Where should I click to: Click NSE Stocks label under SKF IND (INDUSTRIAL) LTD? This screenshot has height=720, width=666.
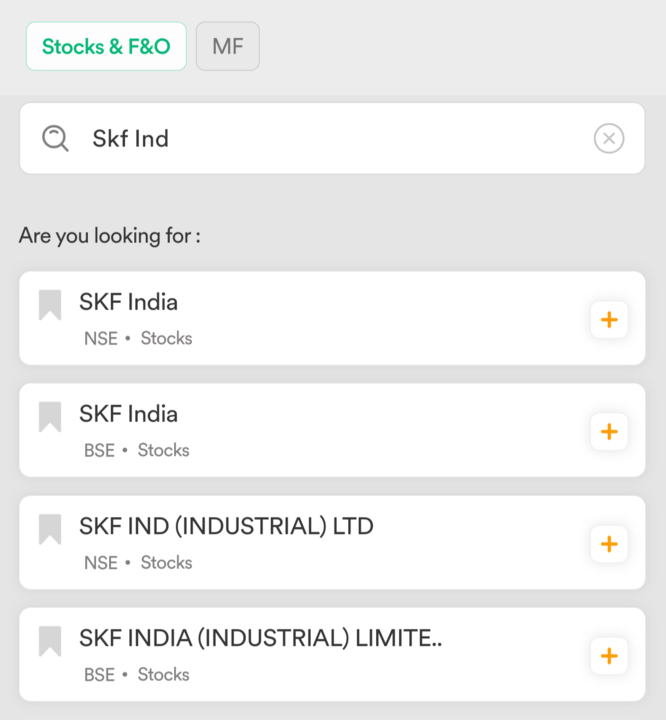tap(138, 562)
